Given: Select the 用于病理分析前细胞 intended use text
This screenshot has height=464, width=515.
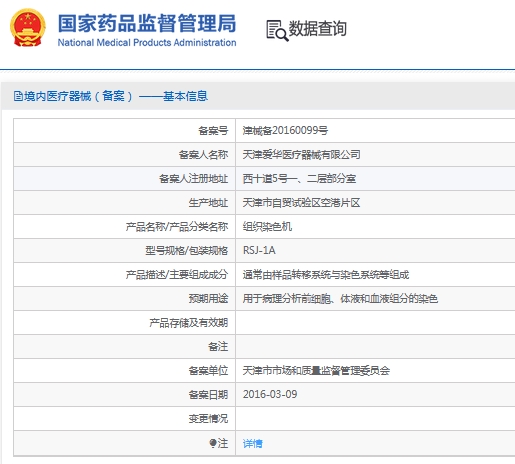Looking at the screenshot, I should pyautogui.click(x=340, y=298).
